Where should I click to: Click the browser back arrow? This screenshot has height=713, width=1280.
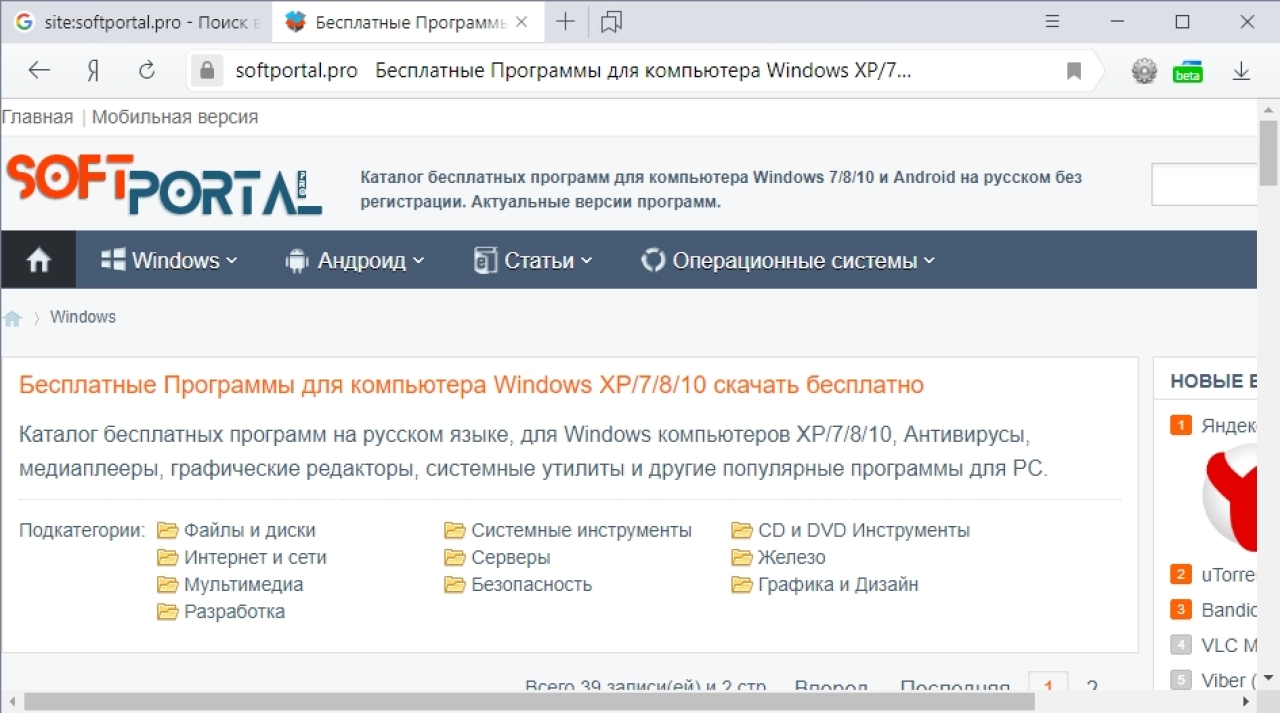(x=39, y=71)
